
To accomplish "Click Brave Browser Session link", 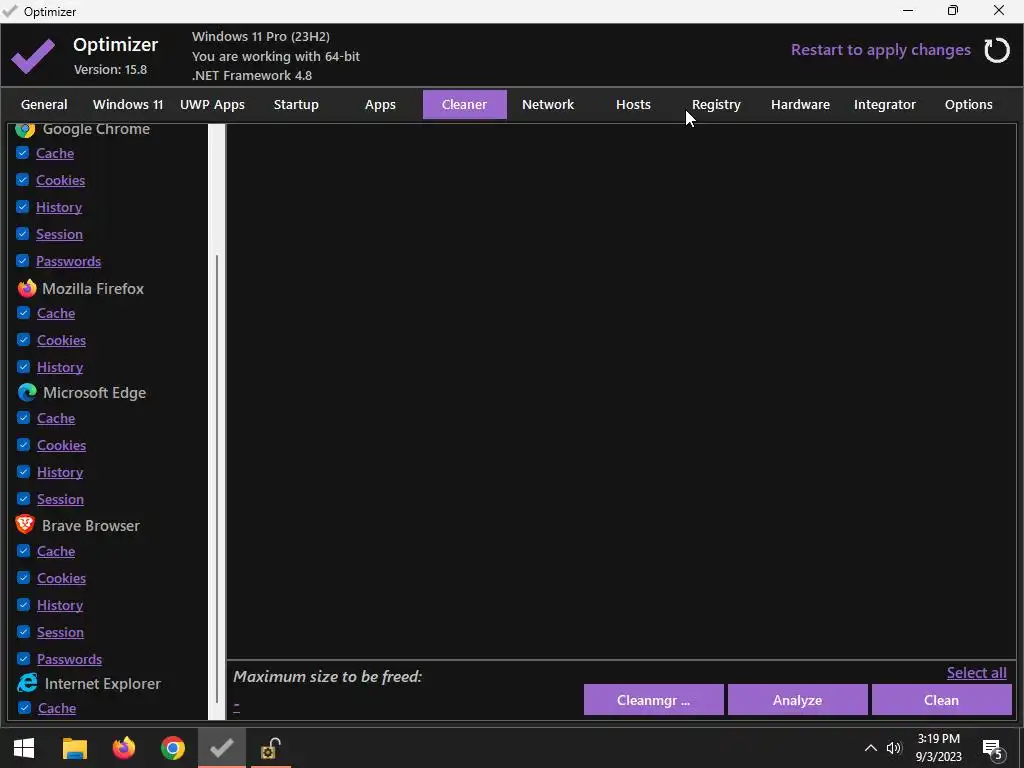I will pyautogui.click(x=60, y=632).
